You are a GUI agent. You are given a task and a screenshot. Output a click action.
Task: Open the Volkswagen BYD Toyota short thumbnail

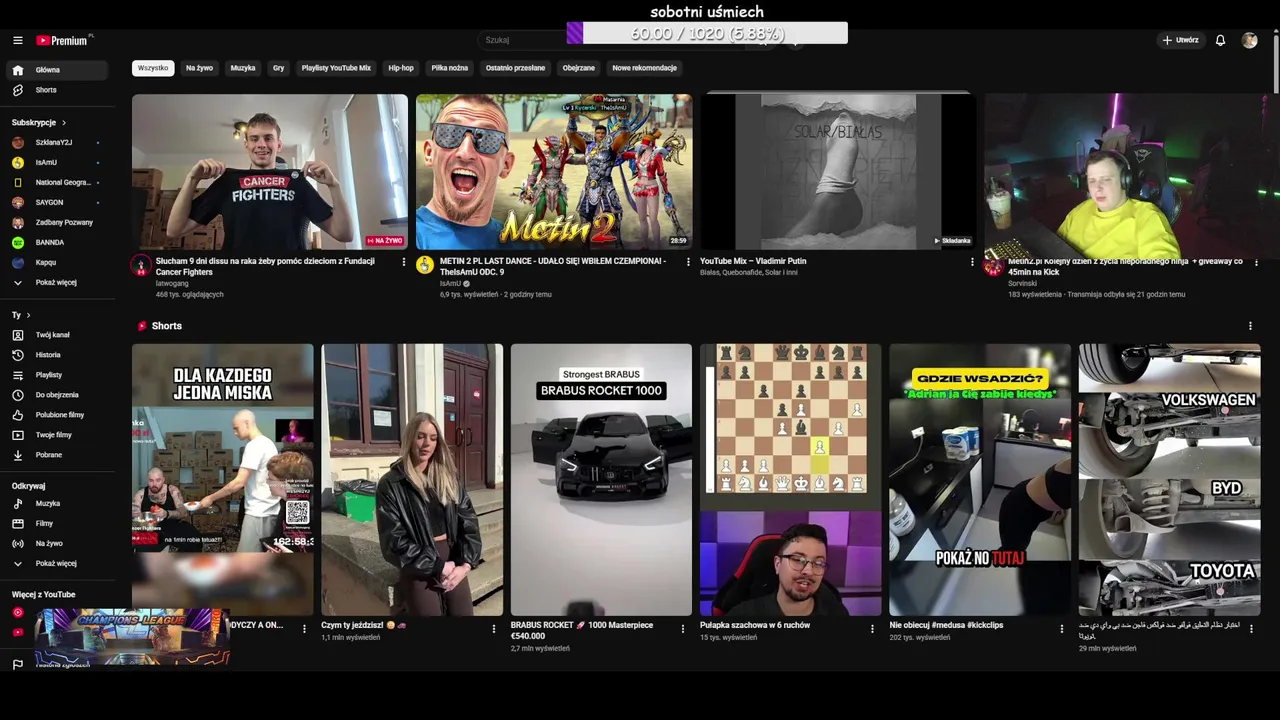tap(1169, 480)
